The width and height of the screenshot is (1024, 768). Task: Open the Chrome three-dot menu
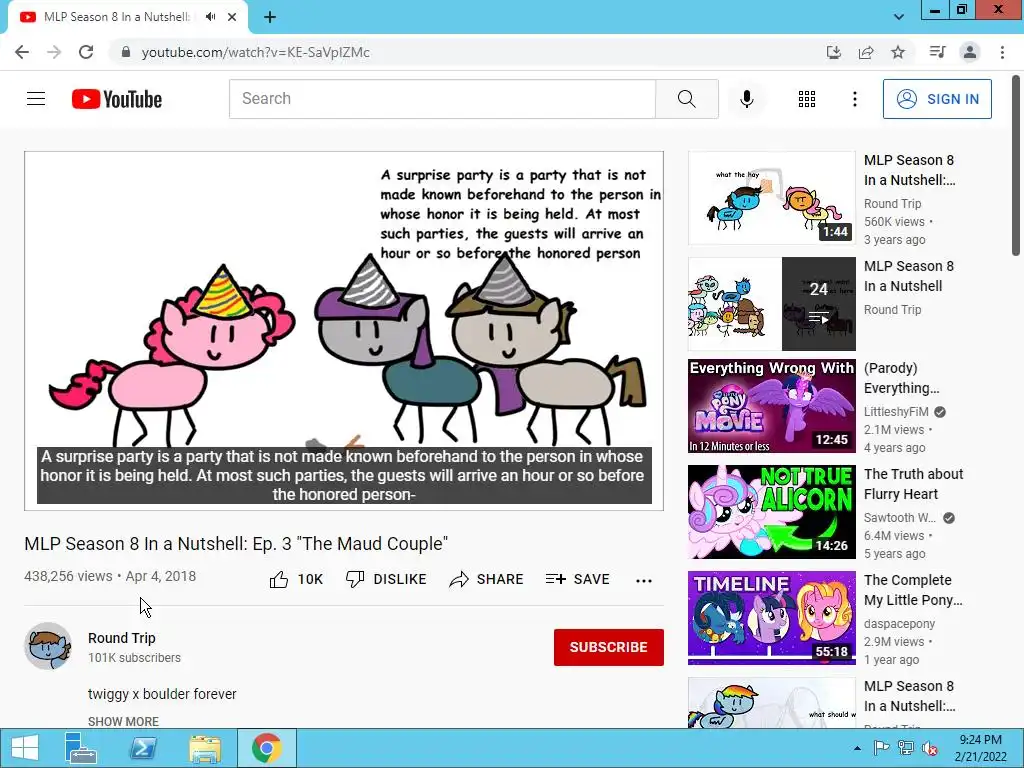(1002, 52)
